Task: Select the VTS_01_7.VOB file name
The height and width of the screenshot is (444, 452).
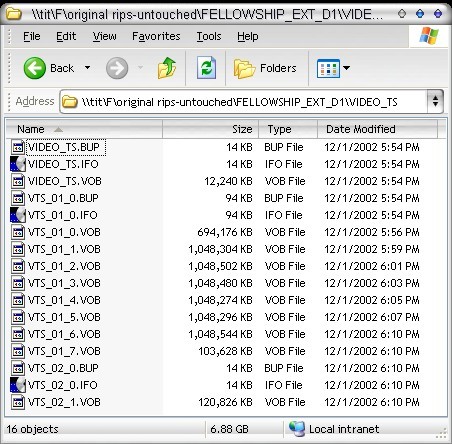Action: coord(64,351)
